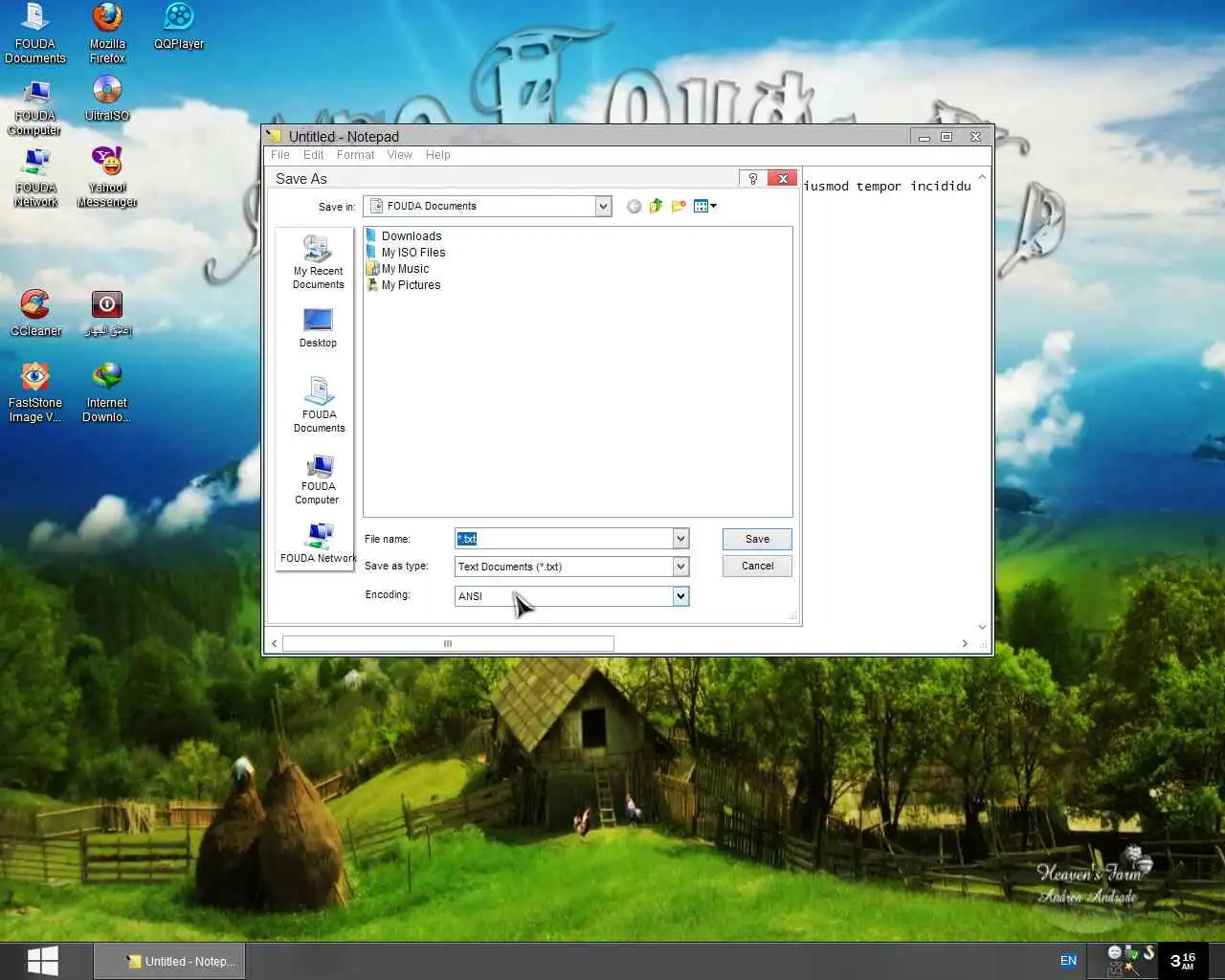This screenshot has width=1225, height=980.
Task: Maximize the Notepad window
Action: point(947,137)
